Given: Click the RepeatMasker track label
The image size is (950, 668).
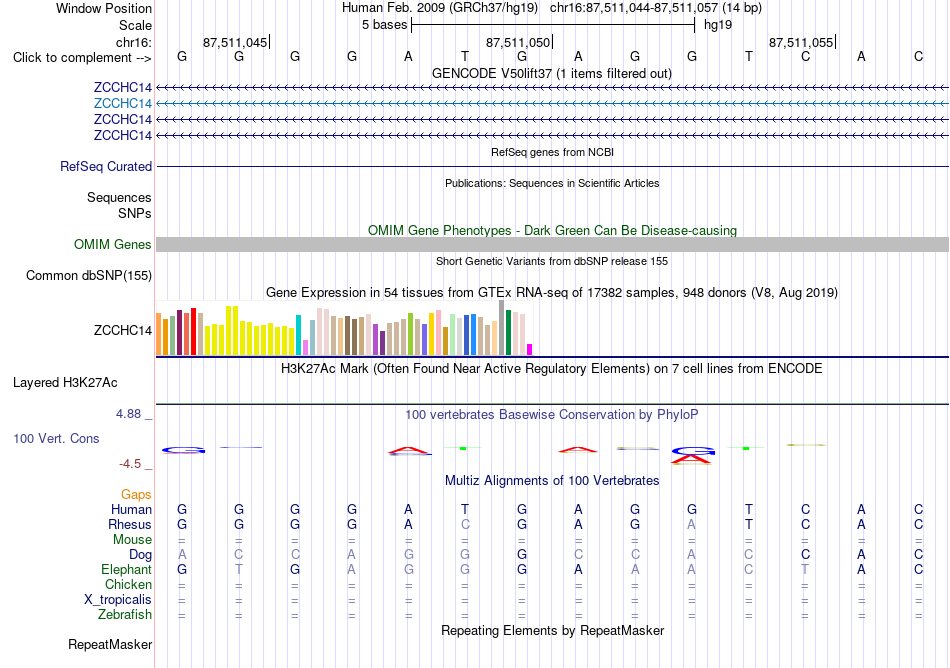Looking at the screenshot, I should tap(110, 645).
